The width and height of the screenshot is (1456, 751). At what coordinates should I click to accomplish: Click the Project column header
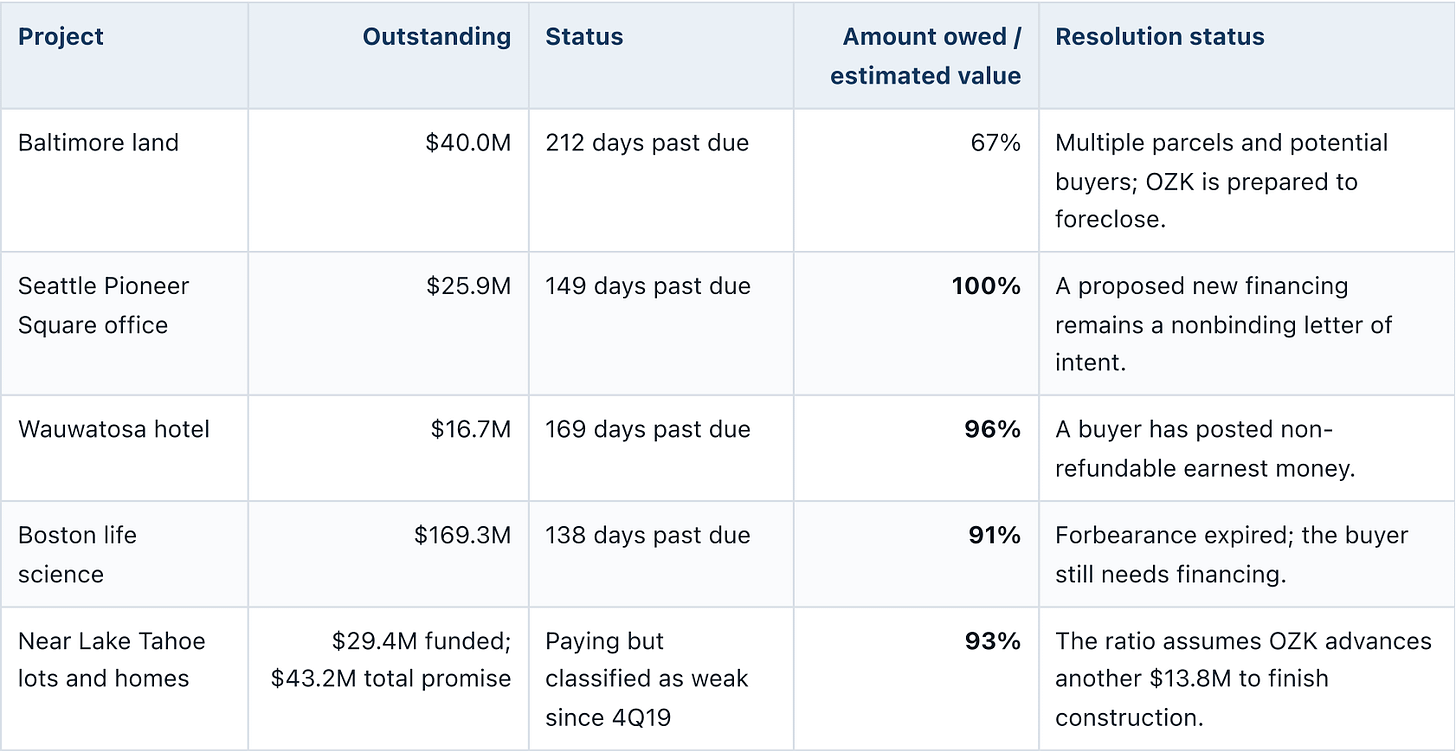[x=61, y=37]
